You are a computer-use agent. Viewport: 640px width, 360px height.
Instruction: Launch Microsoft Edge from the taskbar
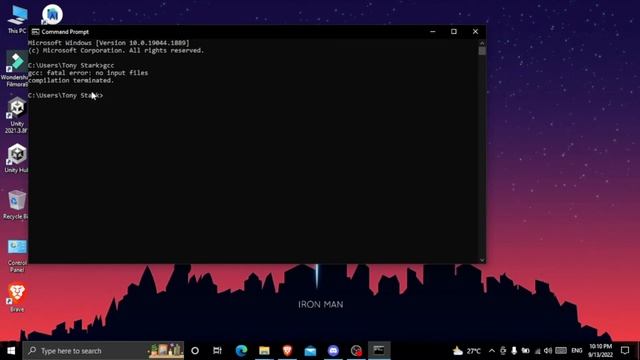click(241, 351)
